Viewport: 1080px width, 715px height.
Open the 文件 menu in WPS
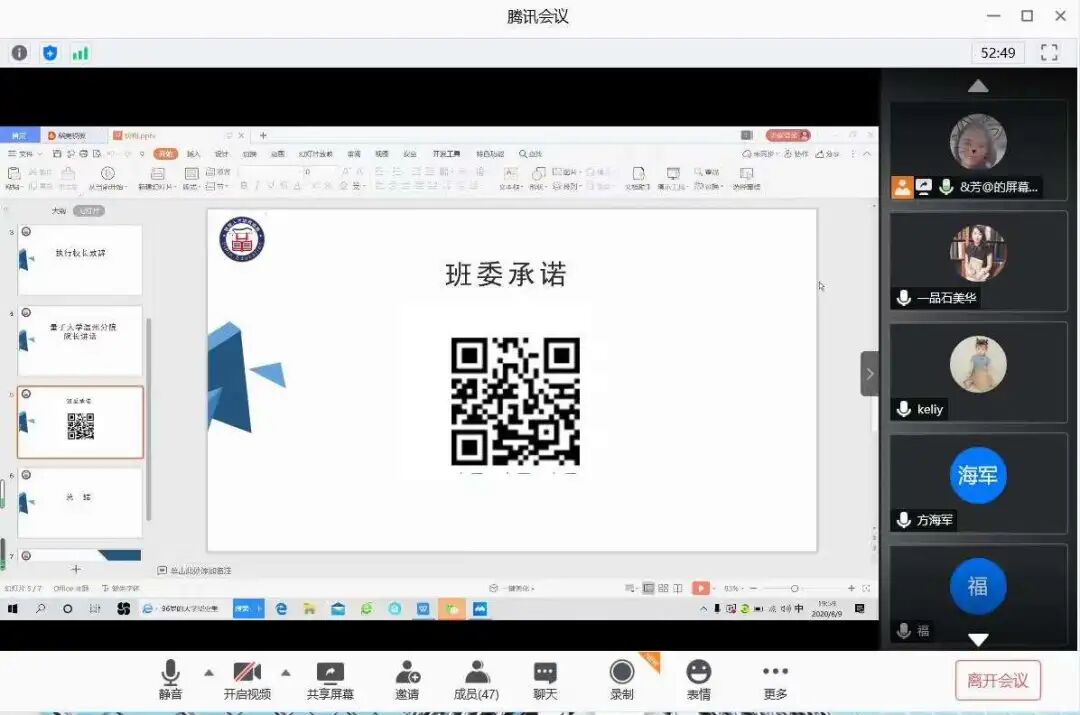pos(25,154)
